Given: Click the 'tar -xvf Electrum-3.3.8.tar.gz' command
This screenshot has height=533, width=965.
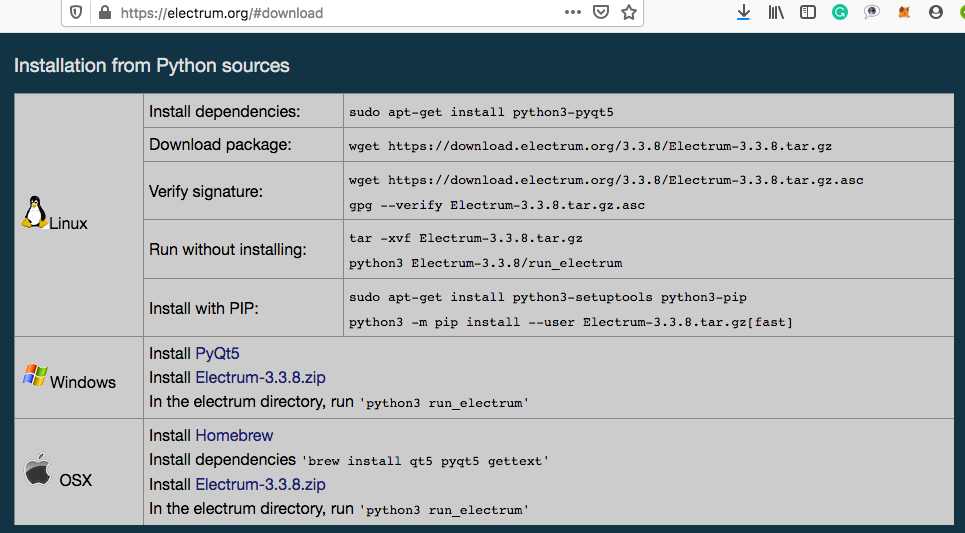Looking at the screenshot, I should tap(465, 238).
